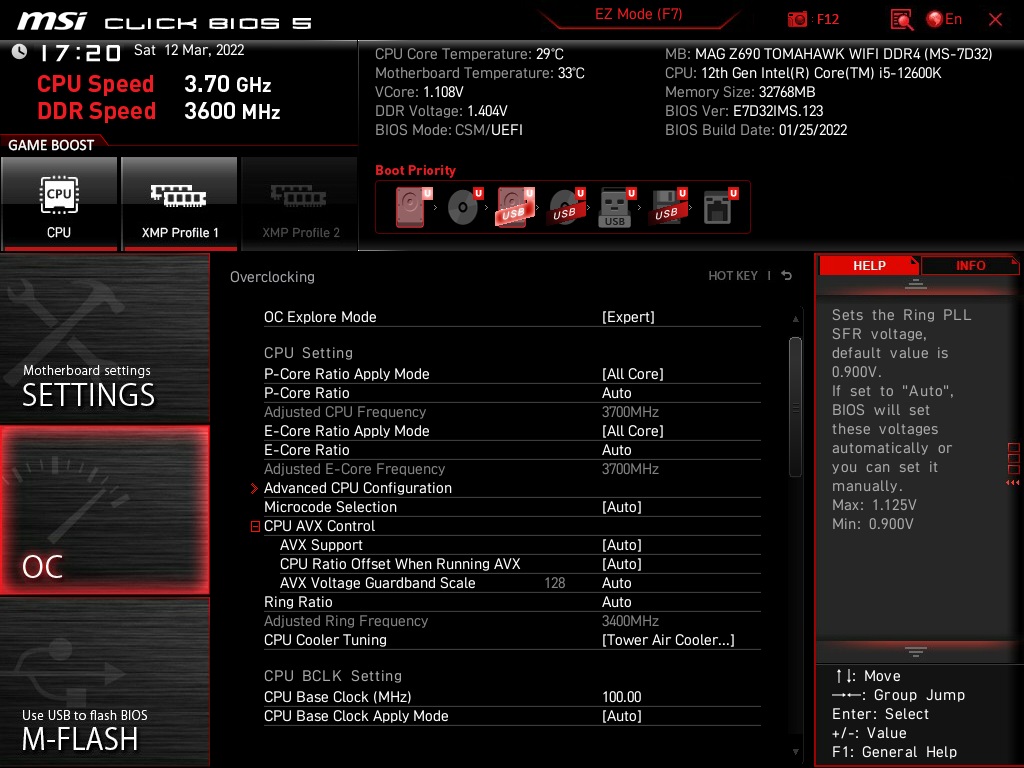
Task: Click the GAME BOOST label
Action: tap(51, 145)
